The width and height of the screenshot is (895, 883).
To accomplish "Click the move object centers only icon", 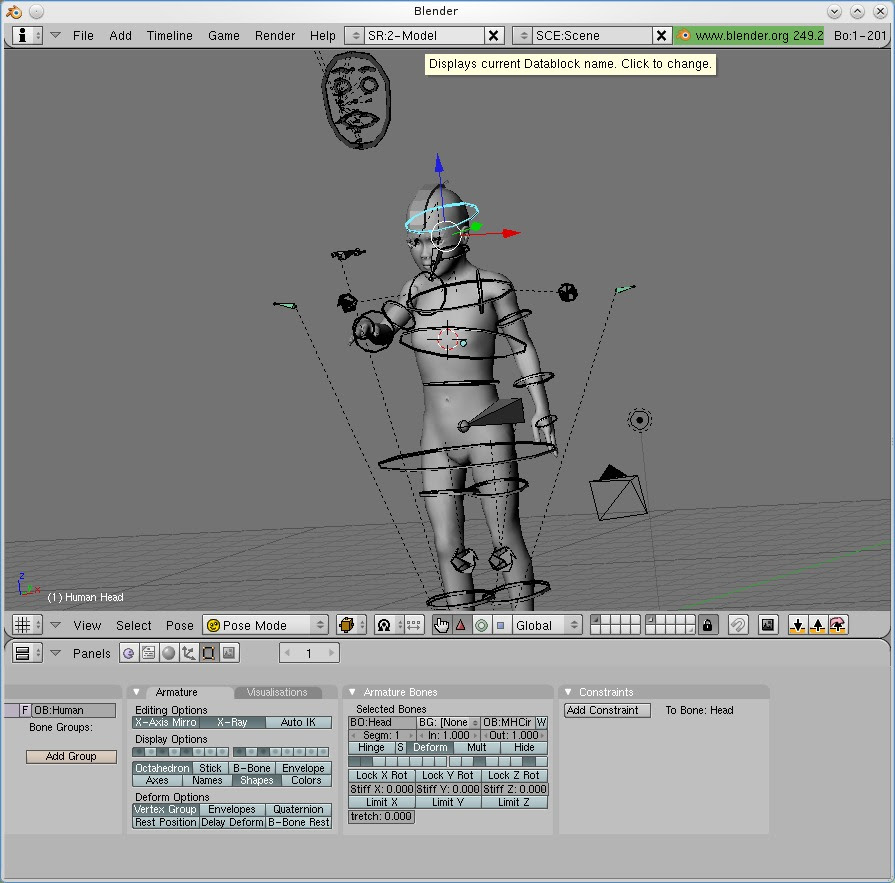I will (414, 626).
